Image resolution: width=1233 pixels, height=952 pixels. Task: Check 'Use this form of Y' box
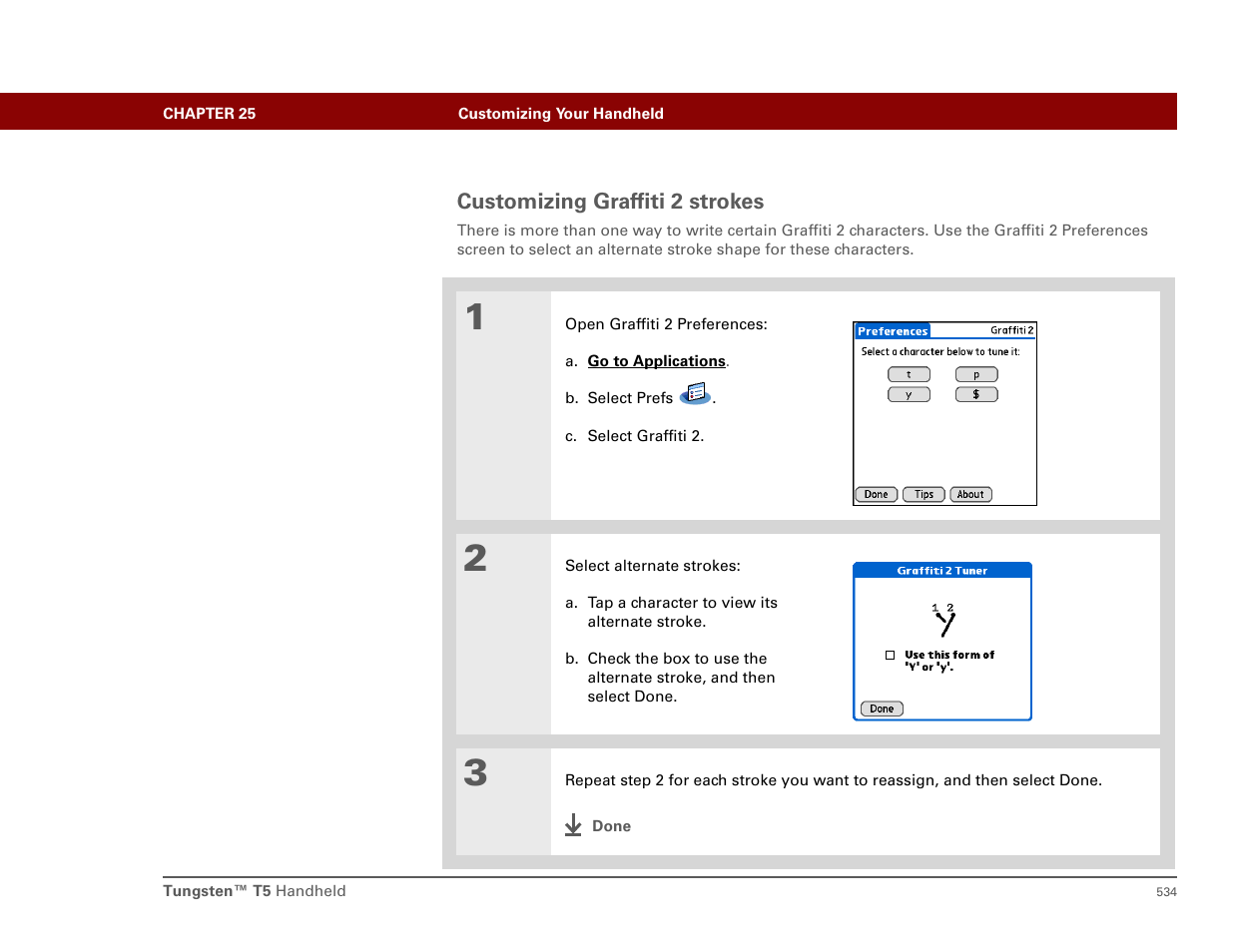pos(890,656)
